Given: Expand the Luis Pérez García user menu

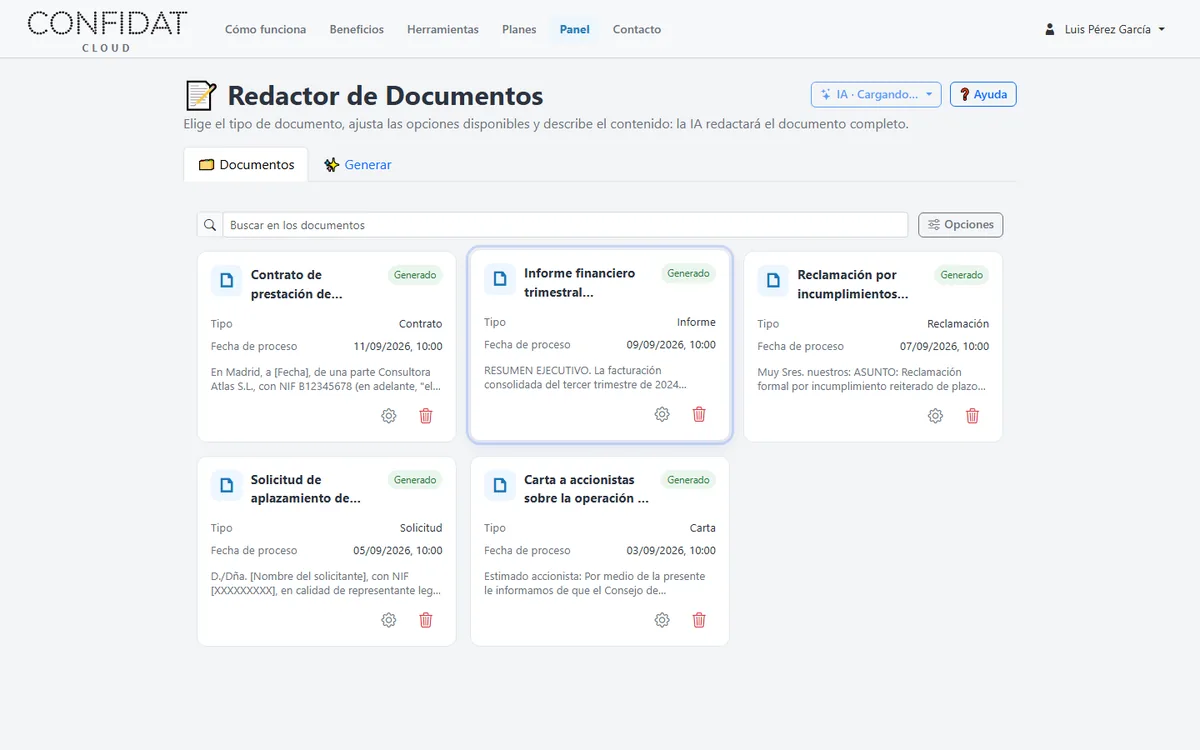Looking at the screenshot, I should pos(1105,29).
